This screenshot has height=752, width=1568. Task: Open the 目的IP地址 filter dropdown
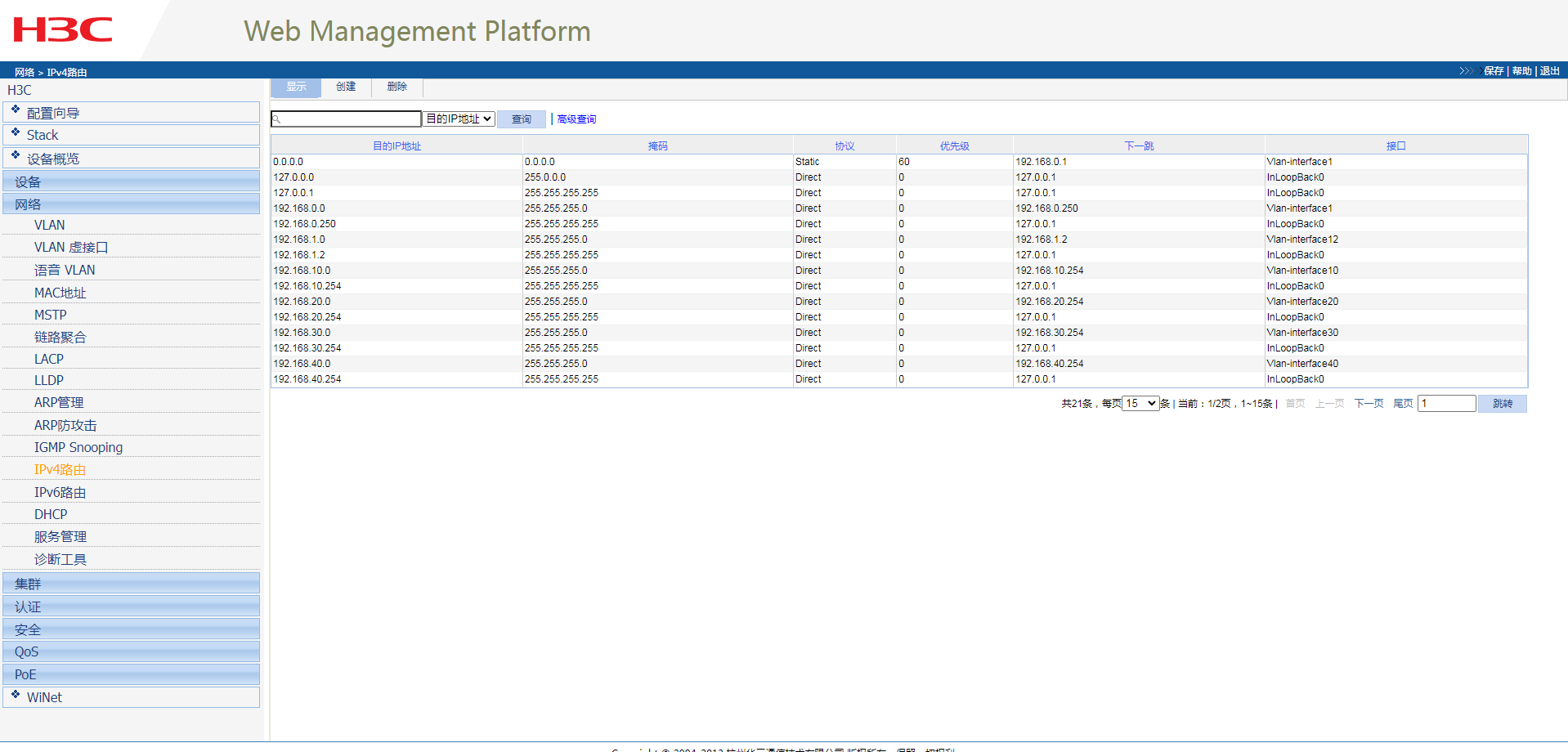[x=459, y=119]
